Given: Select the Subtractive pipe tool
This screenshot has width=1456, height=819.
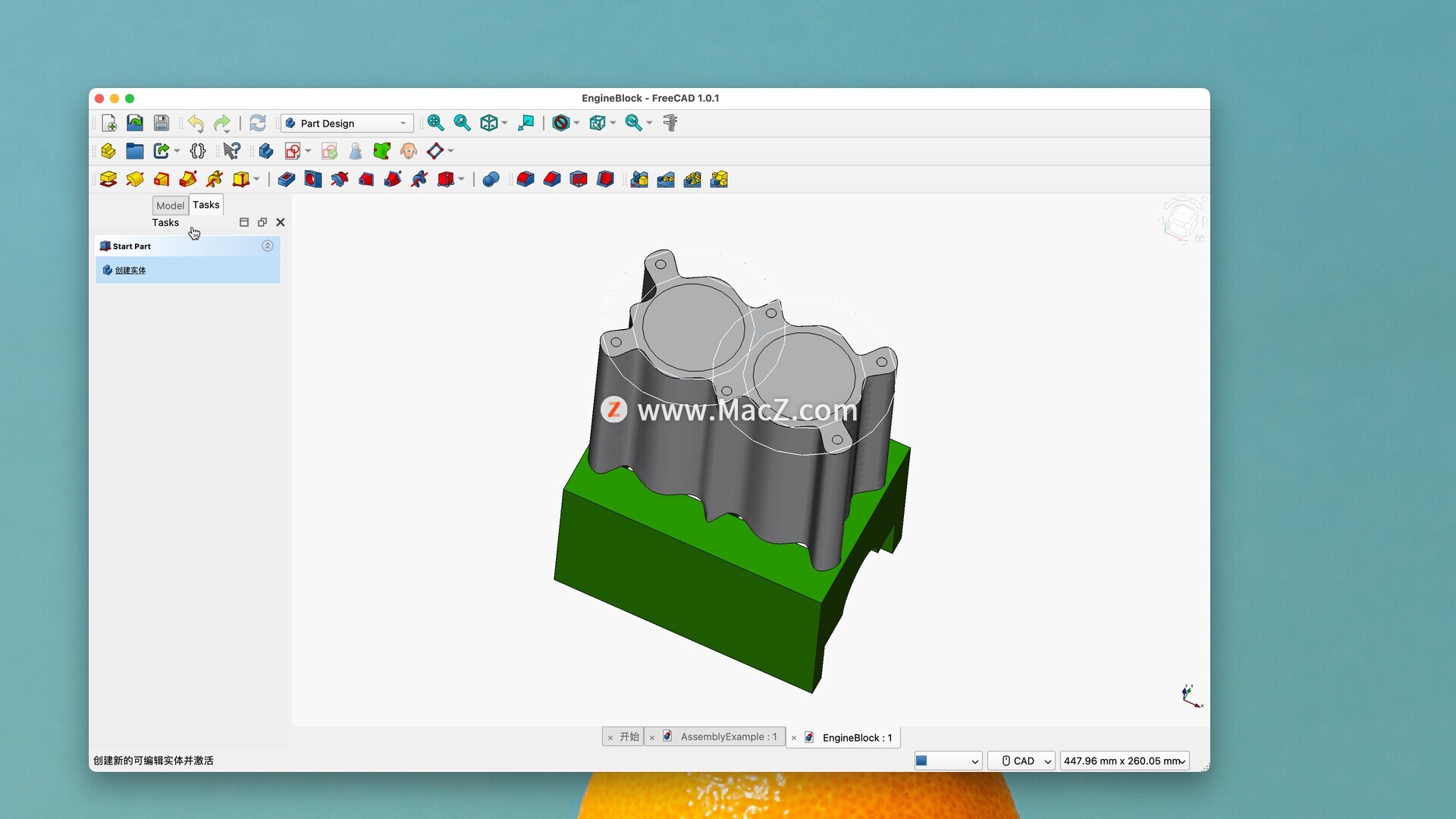Looking at the screenshot, I should pos(393,179).
